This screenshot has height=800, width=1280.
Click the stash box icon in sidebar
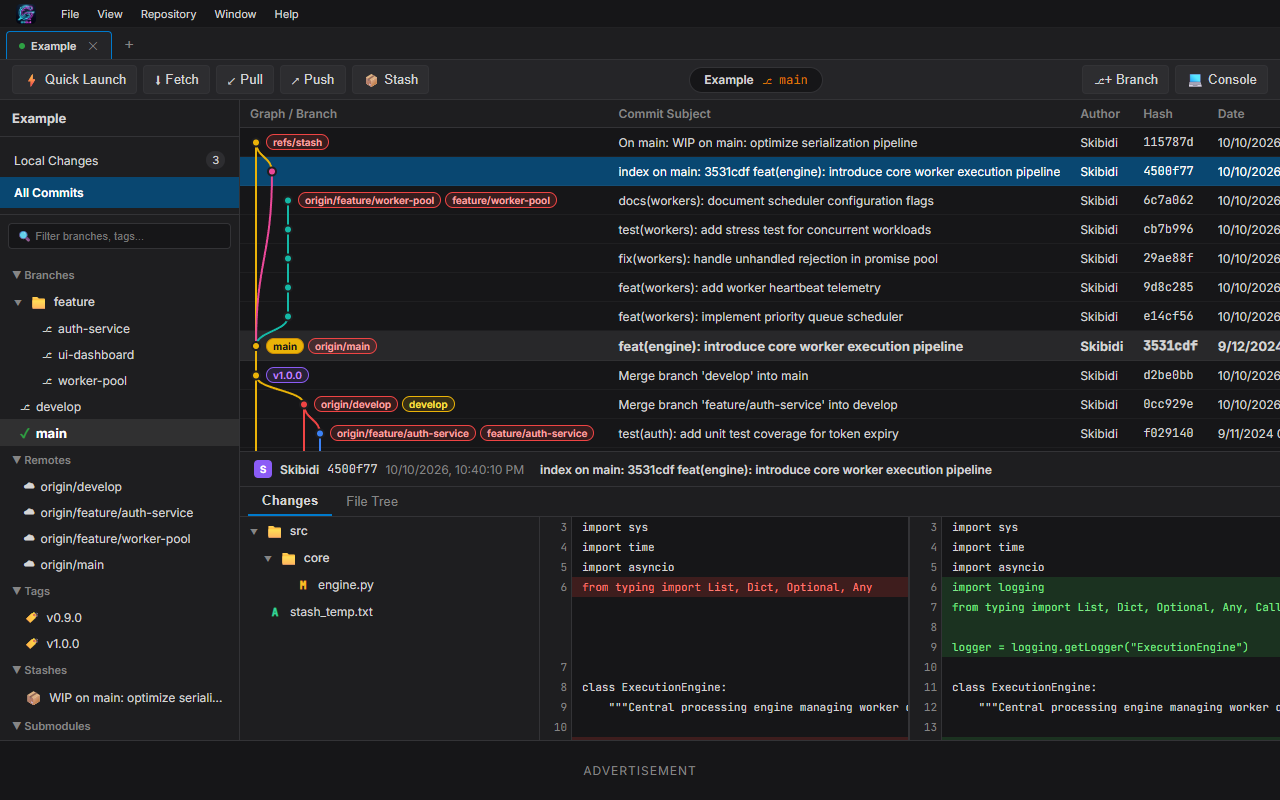coord(34,698)
